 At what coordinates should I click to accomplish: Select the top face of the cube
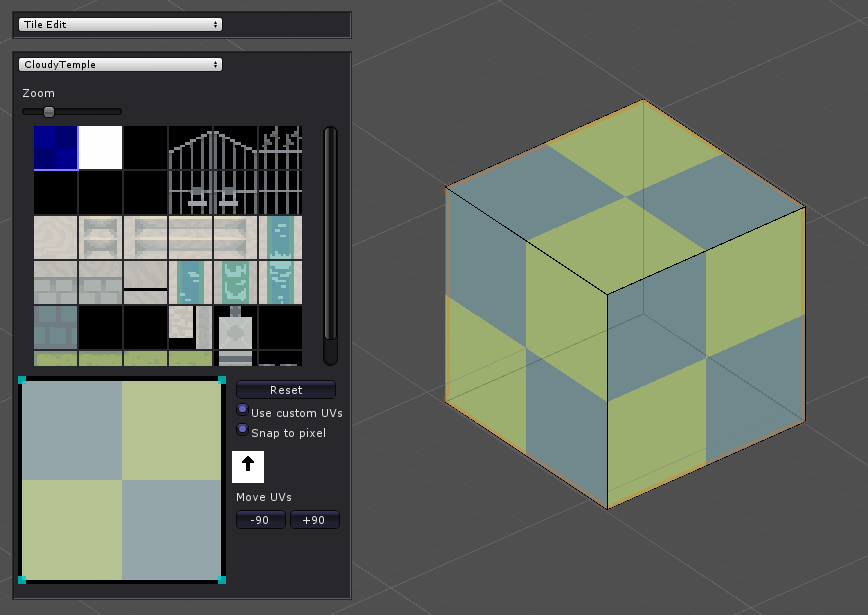[626, 197]
